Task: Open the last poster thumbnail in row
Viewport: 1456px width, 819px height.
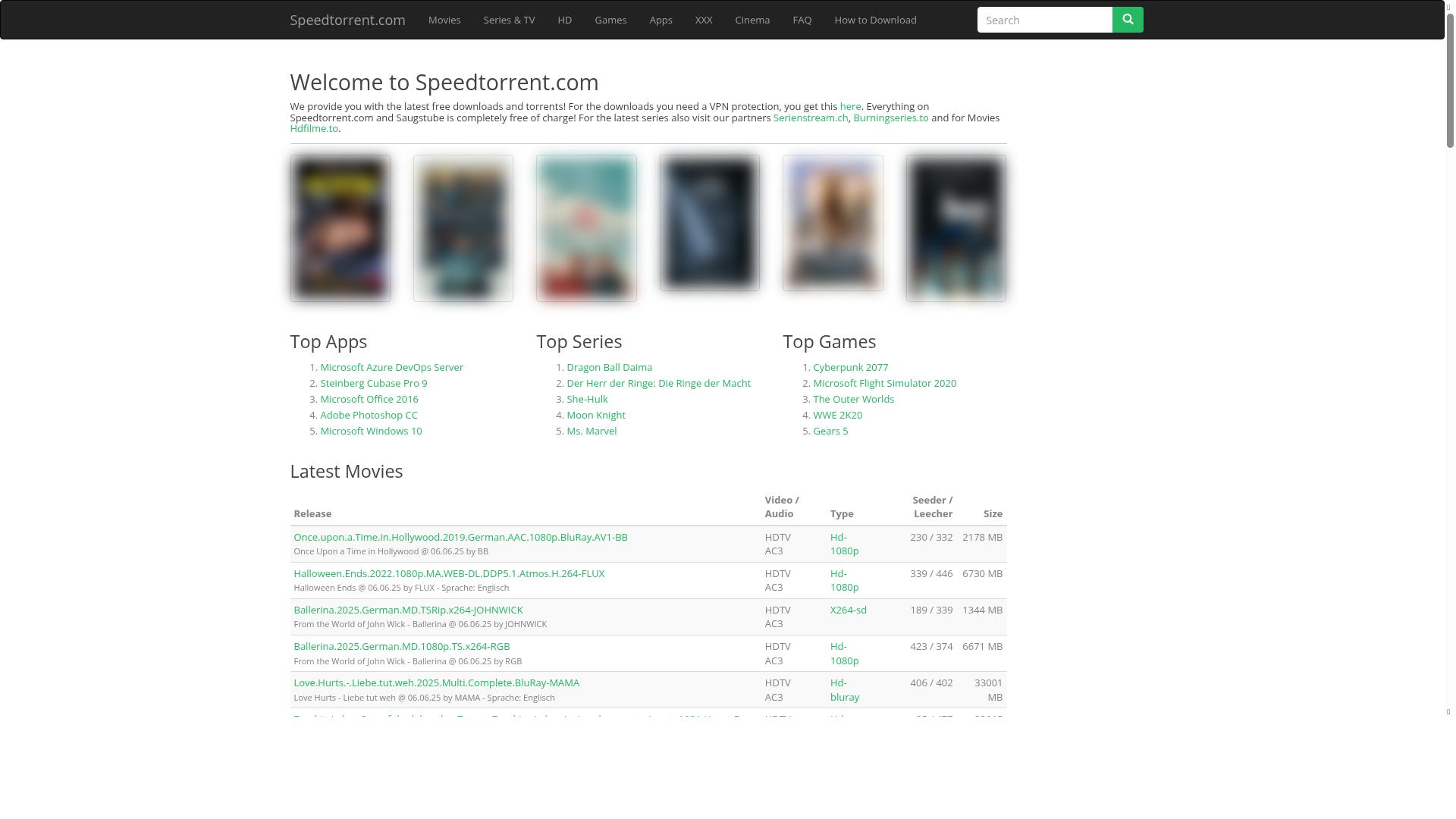Action: pyautogui.click(x=955, y=227)
